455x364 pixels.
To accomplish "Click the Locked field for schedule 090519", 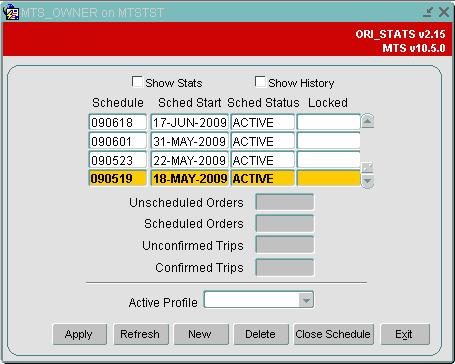I will point(329,178).
